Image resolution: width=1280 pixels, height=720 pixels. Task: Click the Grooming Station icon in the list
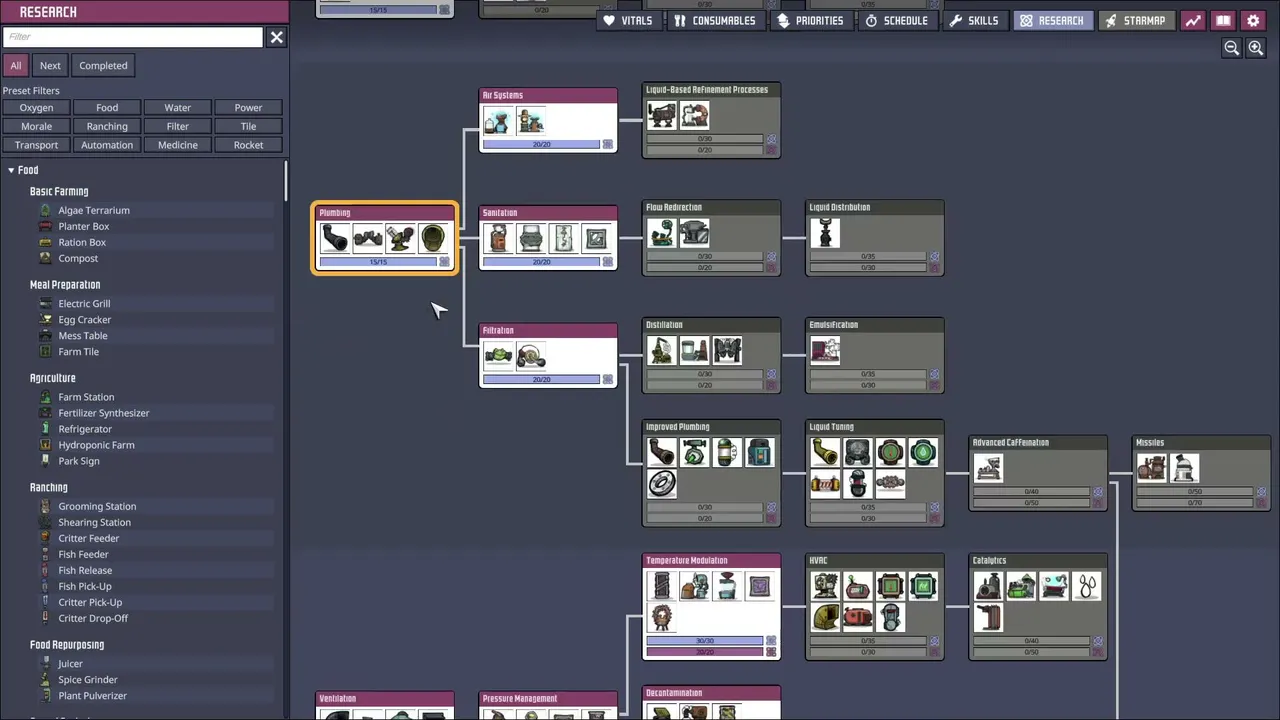(x=45, y=506)
